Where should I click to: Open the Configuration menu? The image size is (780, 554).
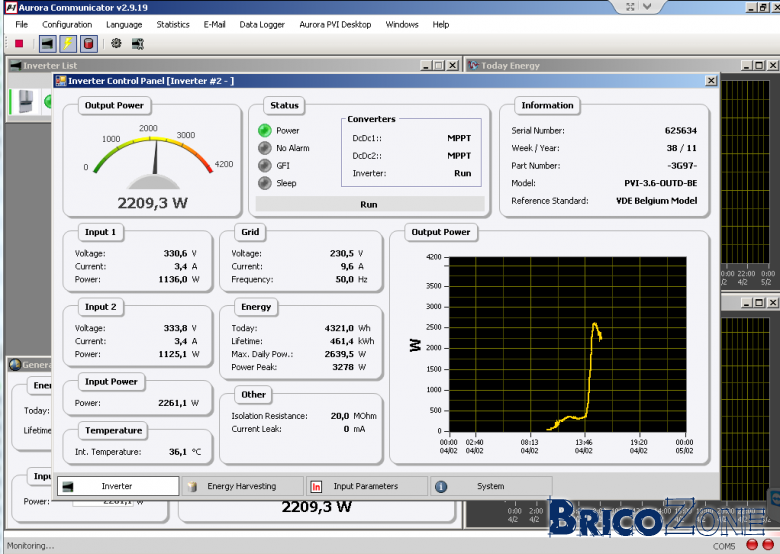click(67, 24)
